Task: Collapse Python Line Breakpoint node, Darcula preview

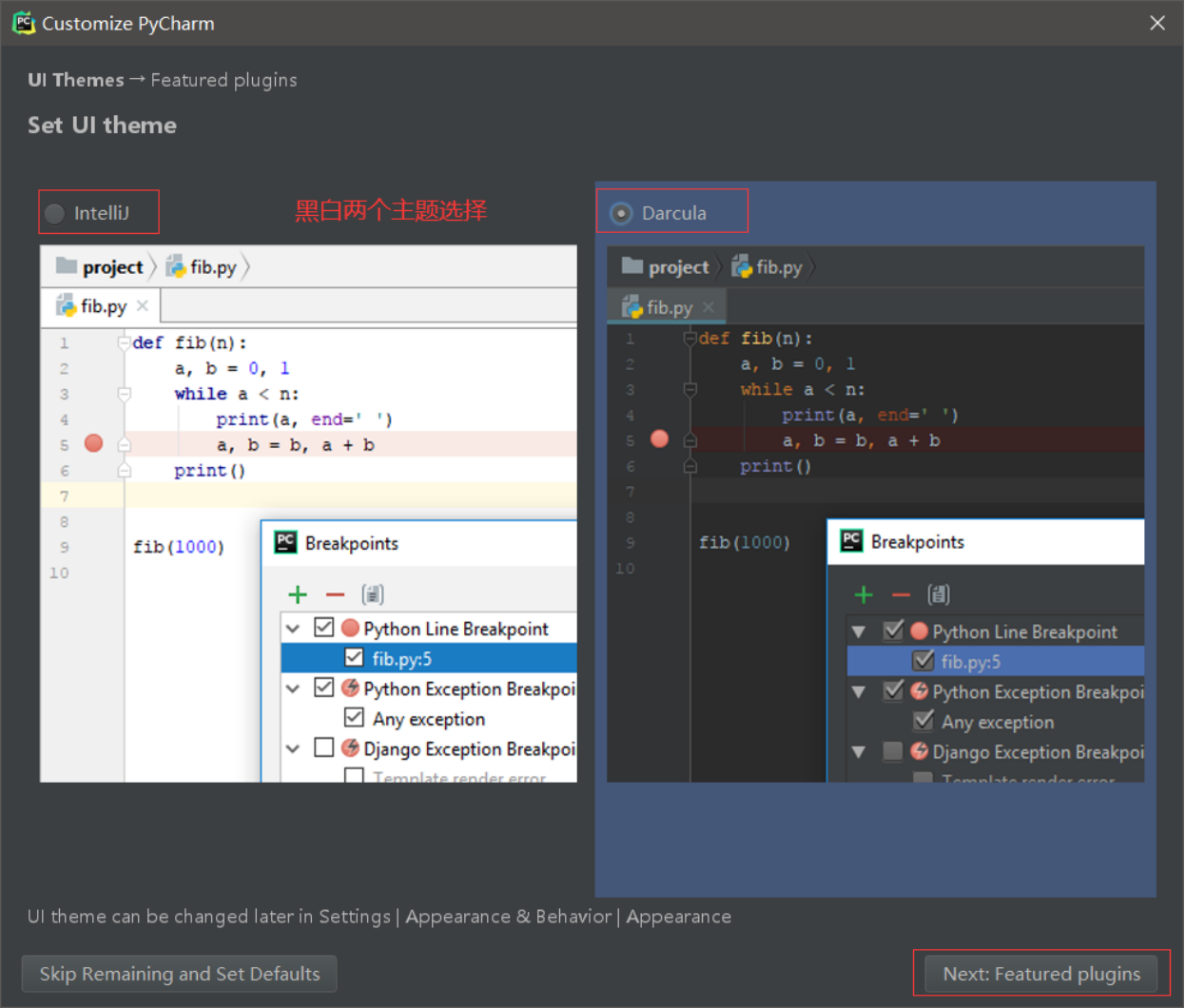Action: point(859,631)
